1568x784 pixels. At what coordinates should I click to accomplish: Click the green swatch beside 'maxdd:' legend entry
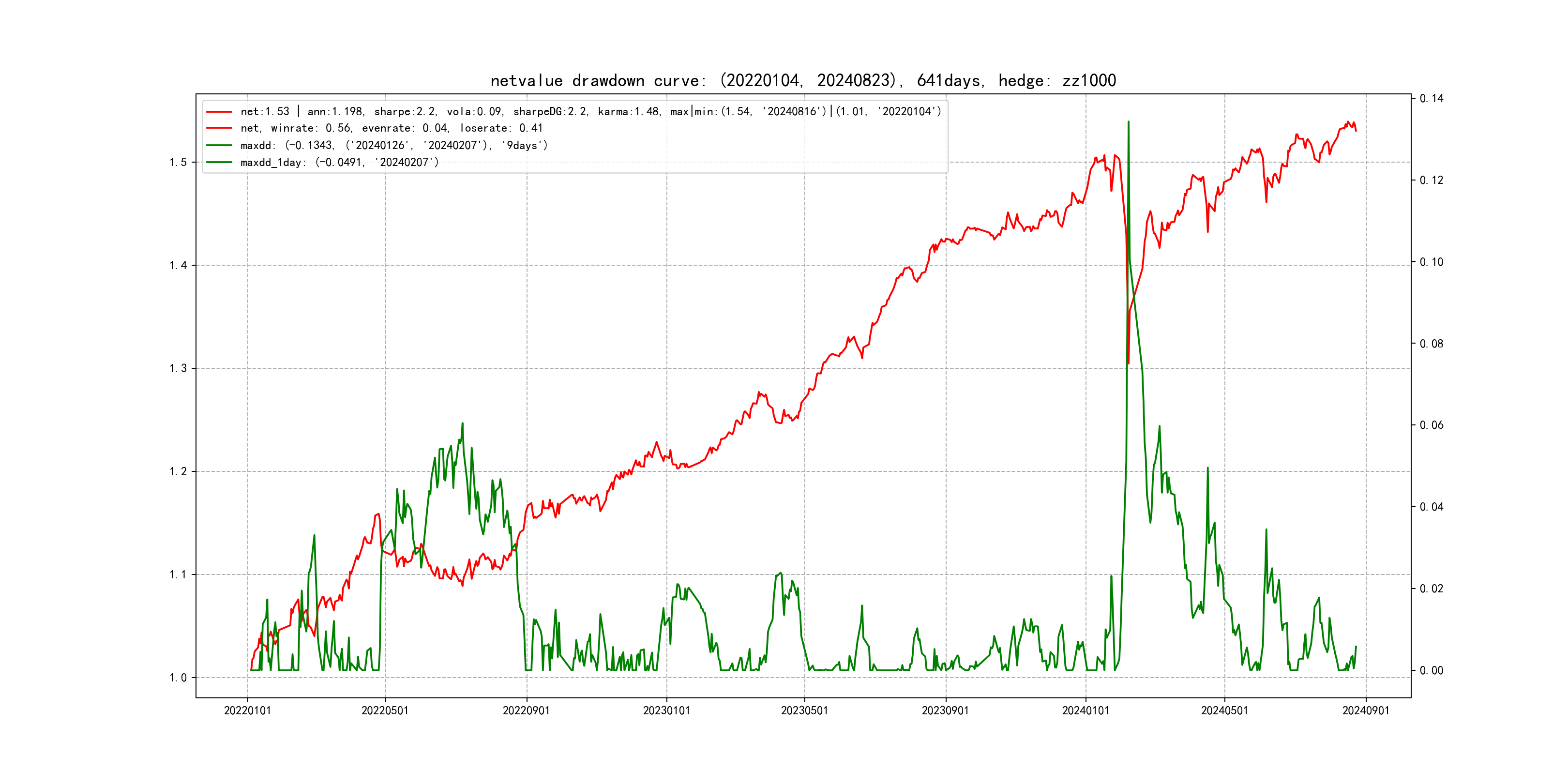coord(219,145)
